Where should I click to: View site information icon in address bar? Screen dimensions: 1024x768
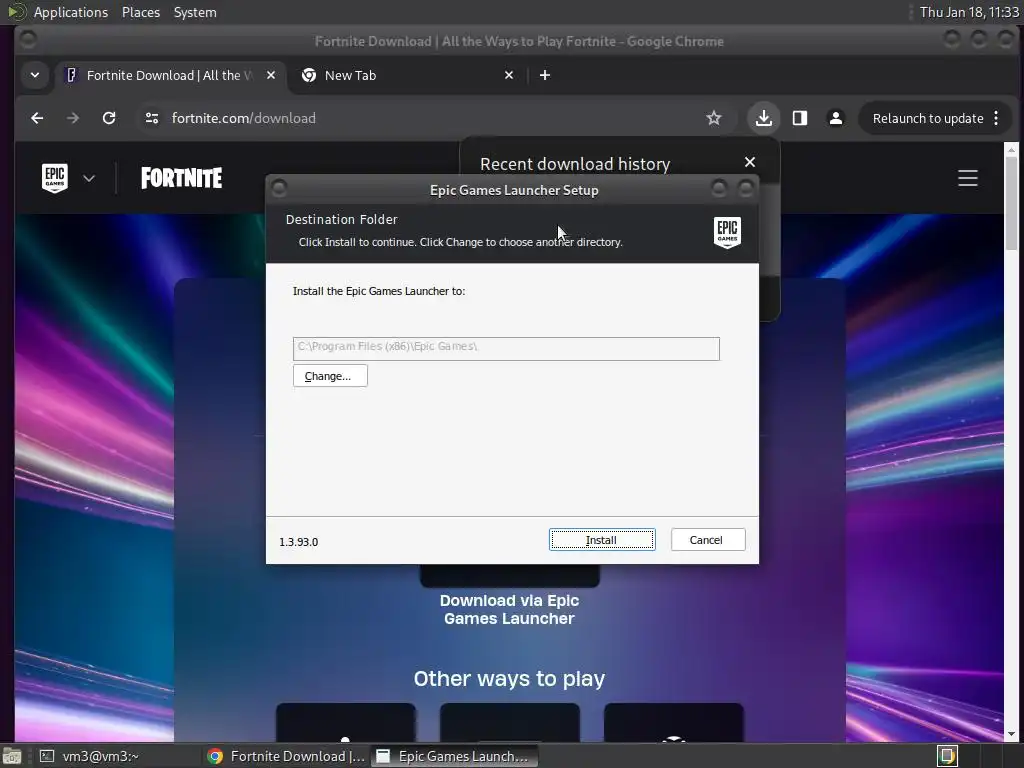coord(152,118)
